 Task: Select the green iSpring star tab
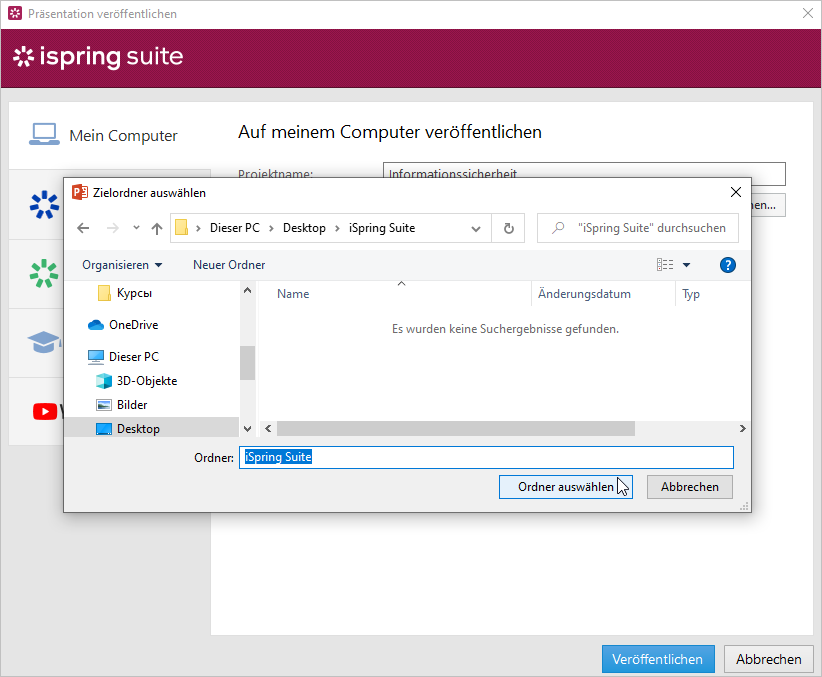44,273
